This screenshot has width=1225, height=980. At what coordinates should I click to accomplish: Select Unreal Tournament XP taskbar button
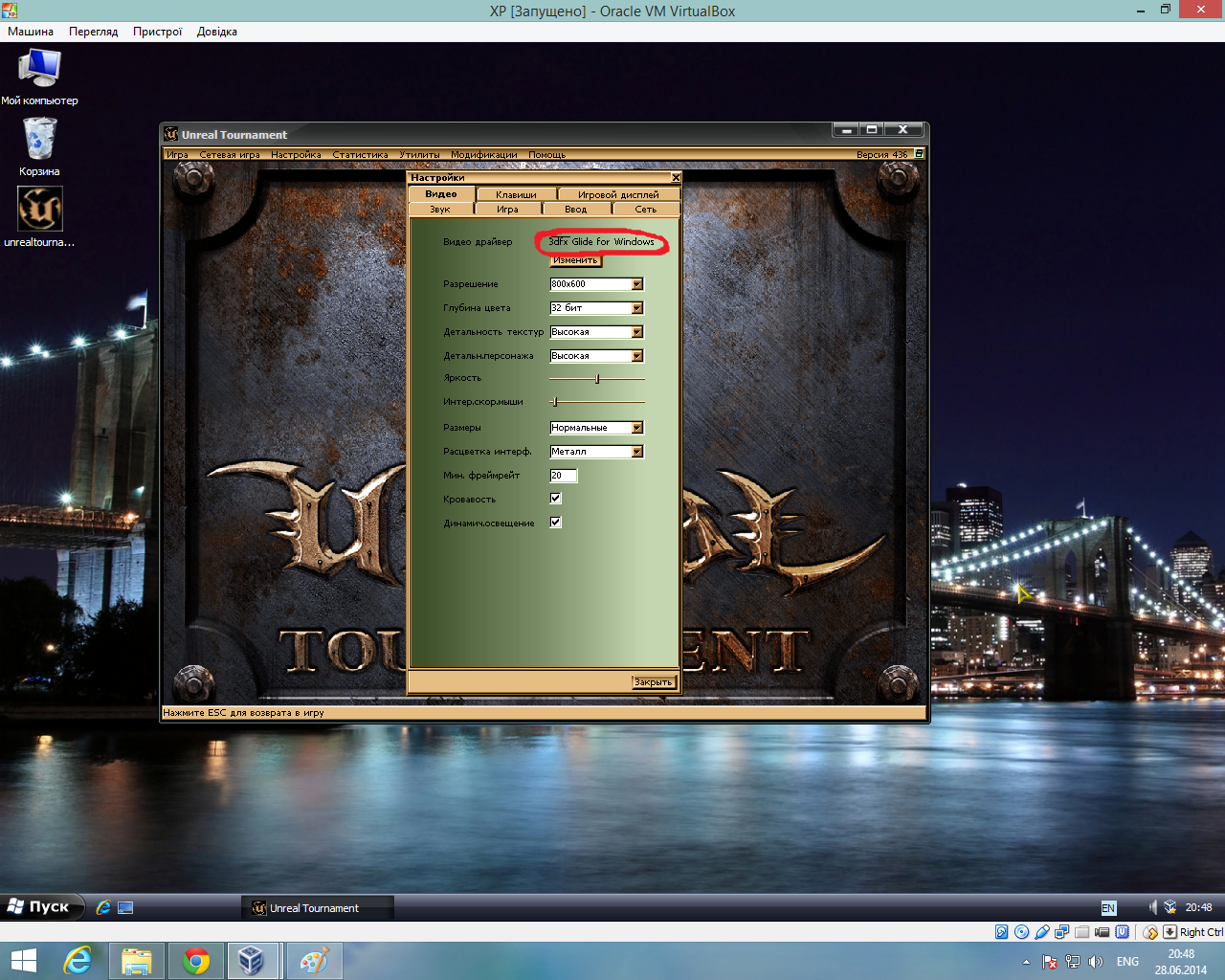pos(317,907)
